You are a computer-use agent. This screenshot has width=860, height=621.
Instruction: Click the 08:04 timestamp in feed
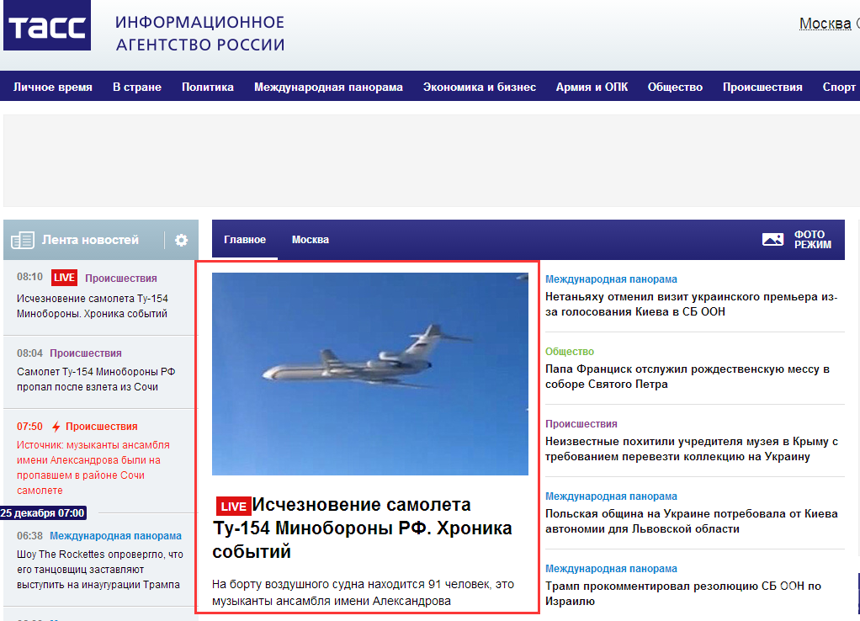[30, 353]
